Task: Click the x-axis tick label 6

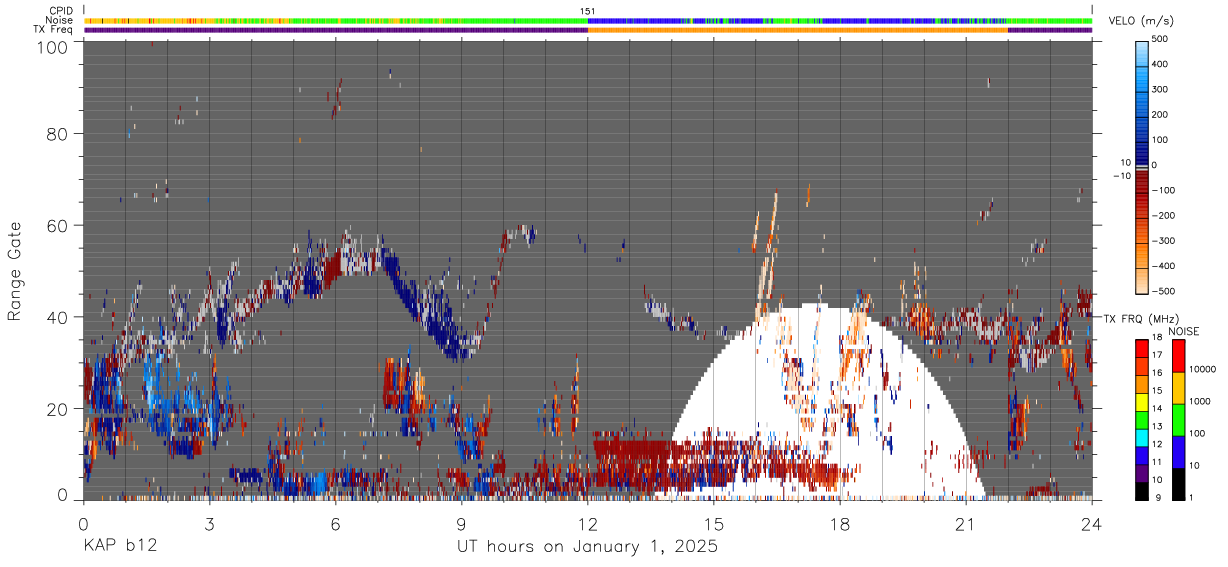Action: [x=335, y=525]
